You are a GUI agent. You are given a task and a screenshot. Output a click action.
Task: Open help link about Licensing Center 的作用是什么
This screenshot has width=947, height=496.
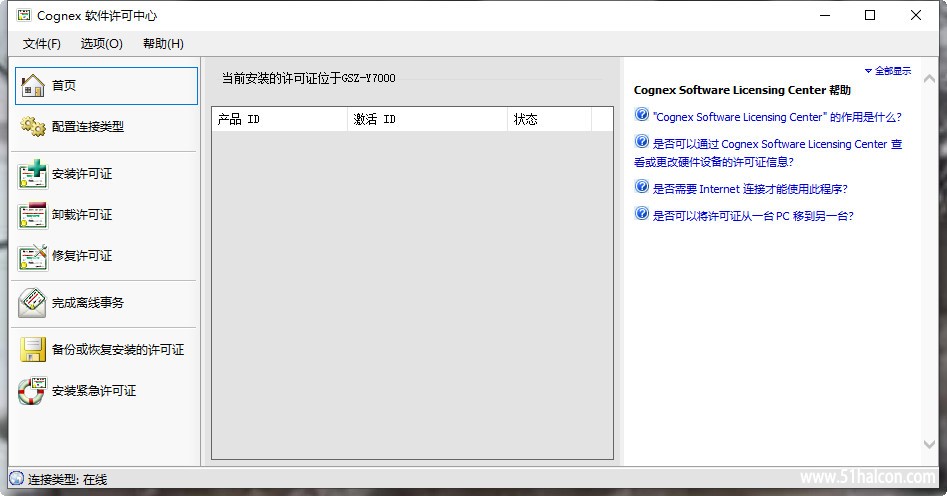[777, 117]
